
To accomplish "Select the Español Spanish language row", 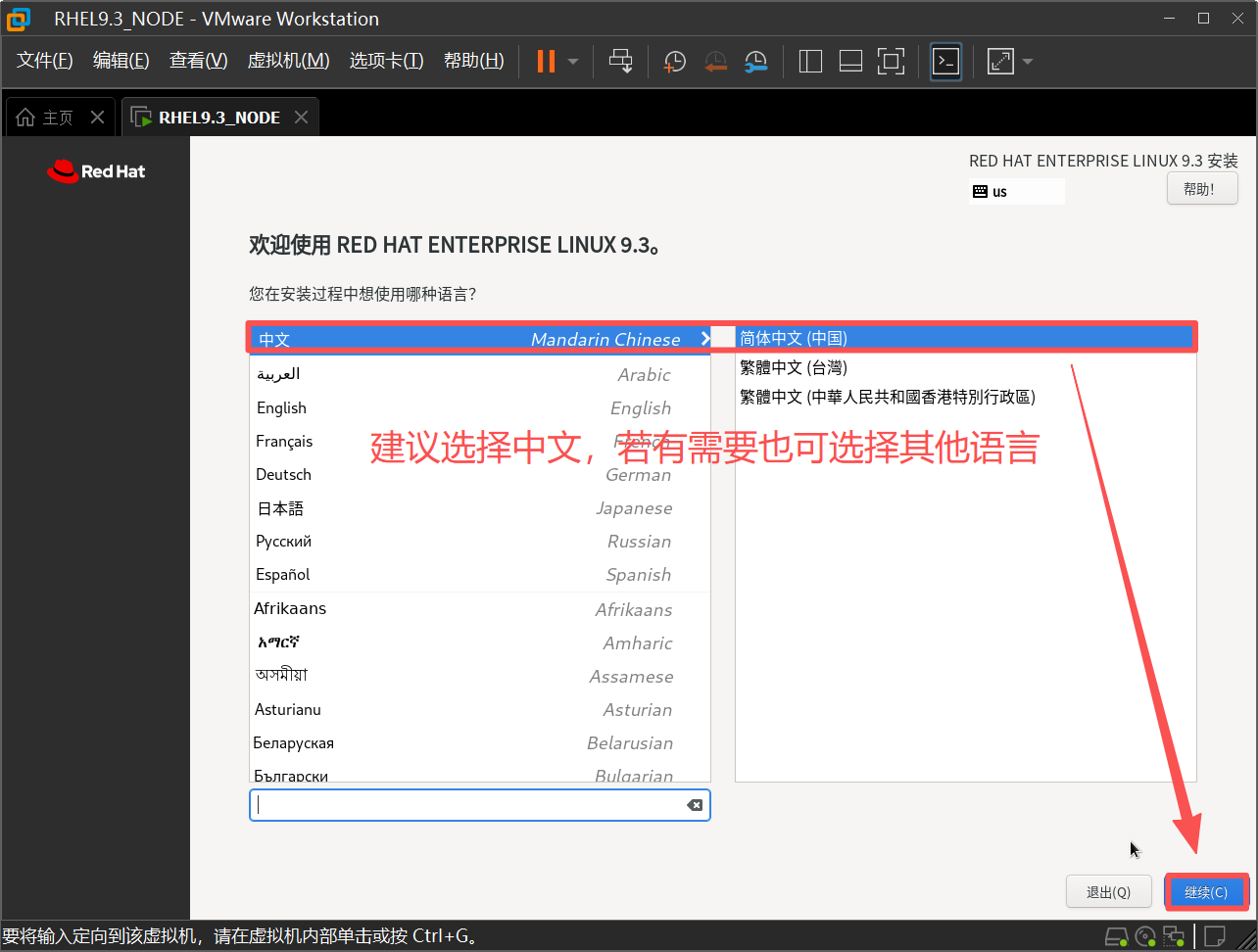I will pyautogui.click(x=480, y=574).
